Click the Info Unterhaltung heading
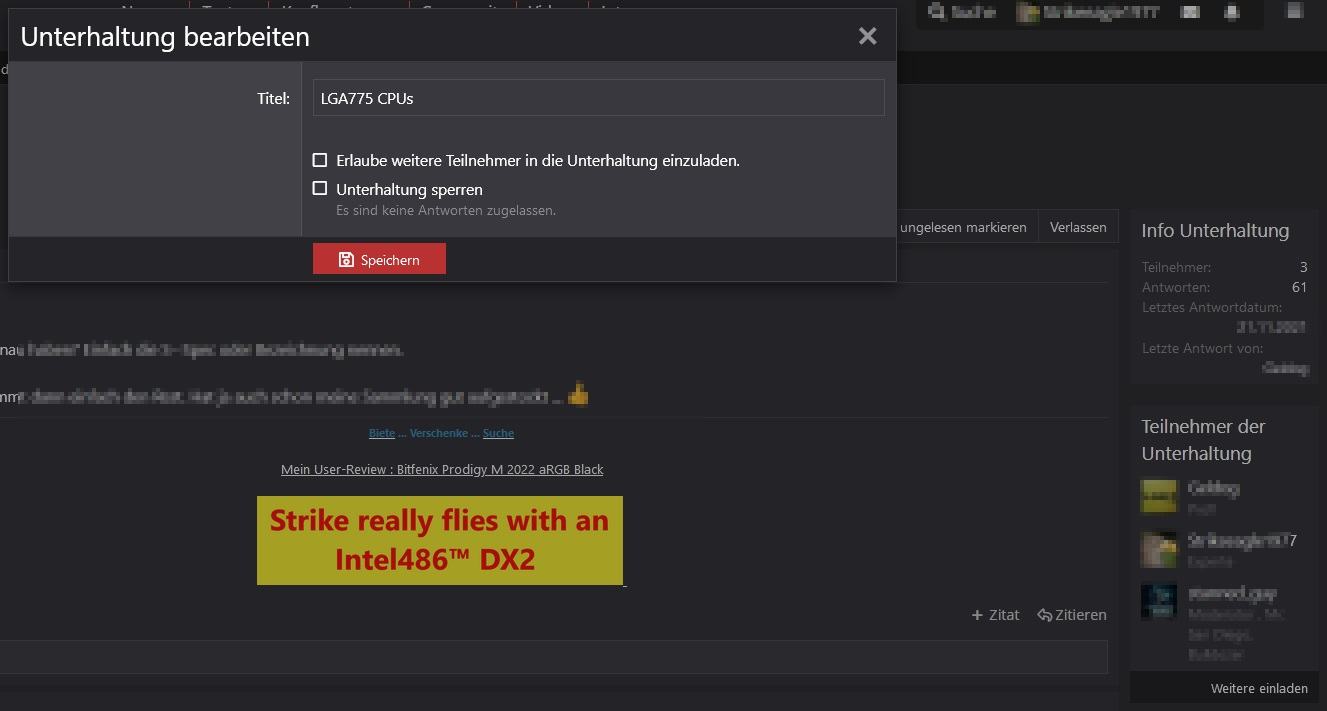The width and height of the screenshot is (1327, 711). [x=1215, y=230]
